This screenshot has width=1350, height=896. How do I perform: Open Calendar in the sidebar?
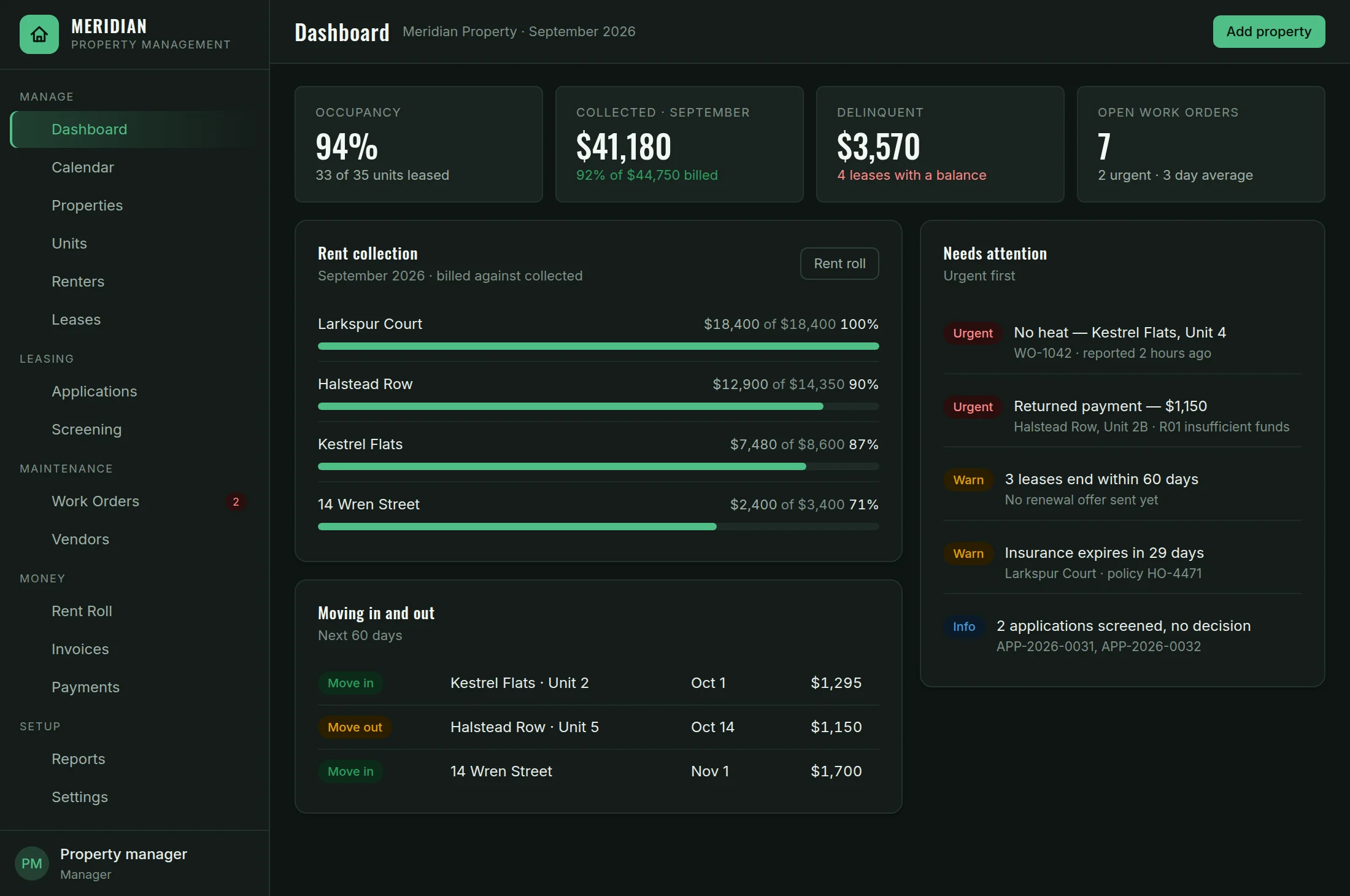(x=134, y=168)
